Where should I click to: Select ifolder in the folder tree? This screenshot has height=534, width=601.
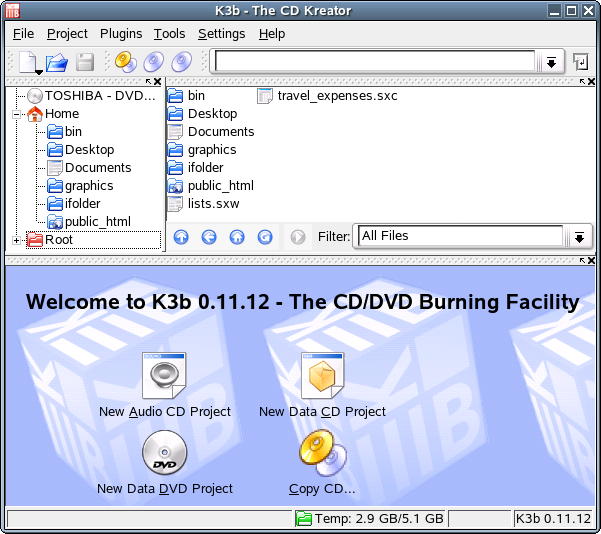coord(74,204)
